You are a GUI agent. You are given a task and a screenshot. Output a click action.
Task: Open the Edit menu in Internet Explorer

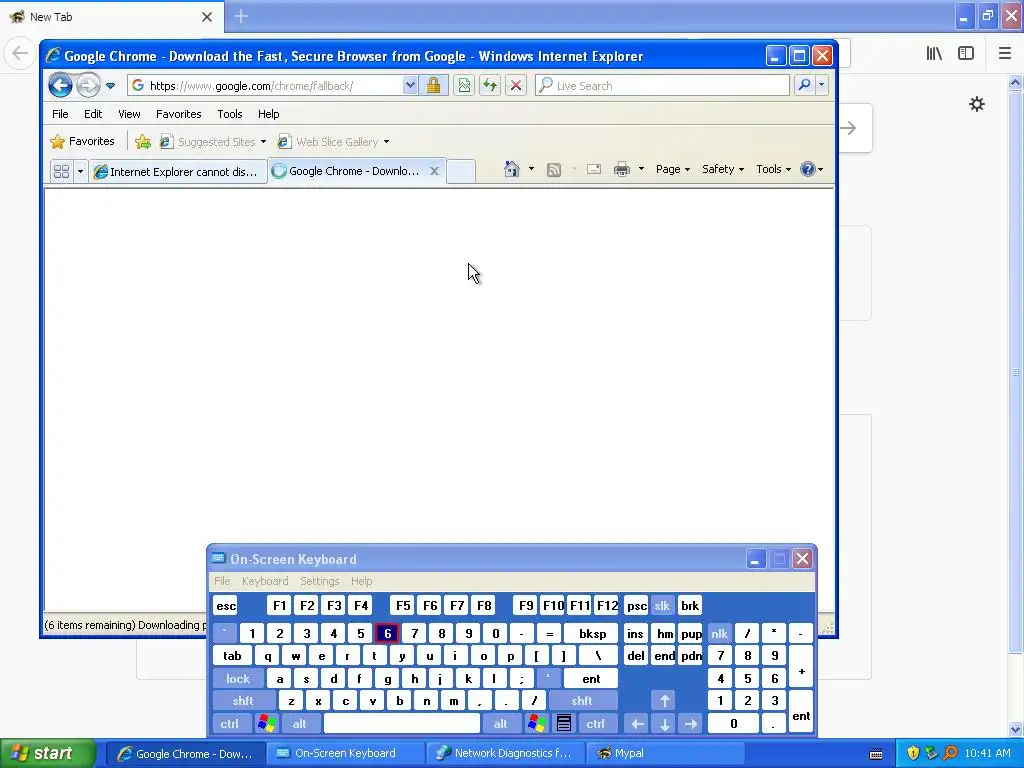click(x=93, y=114)
